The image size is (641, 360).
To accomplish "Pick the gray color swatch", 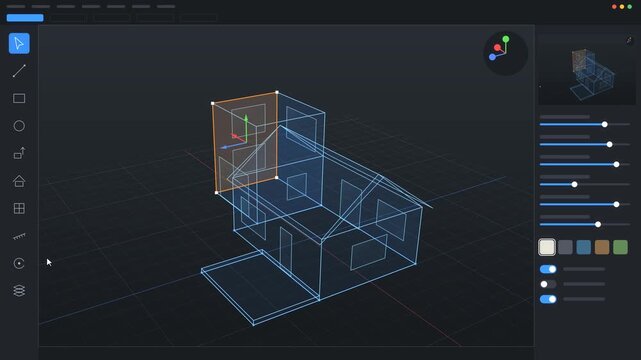I will pos(565,247).
